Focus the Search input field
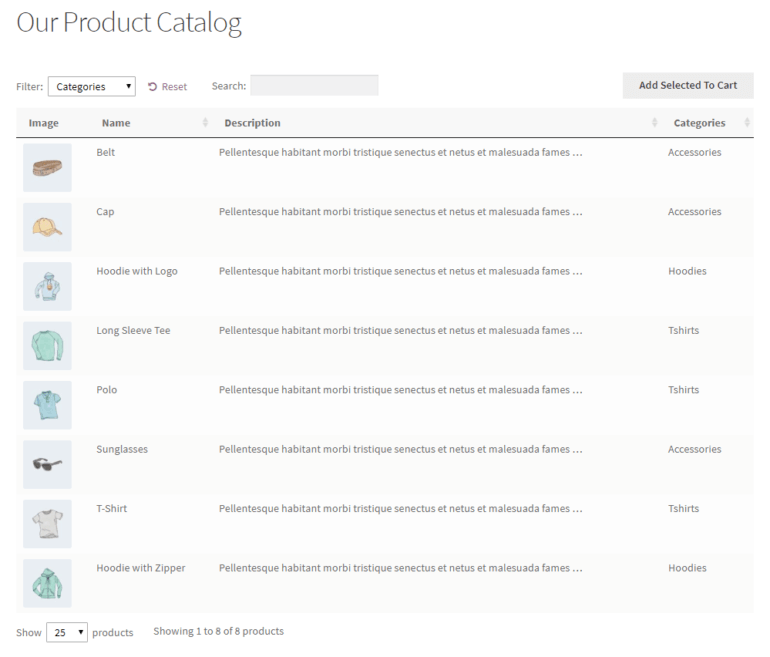 (x=314, y=85)
